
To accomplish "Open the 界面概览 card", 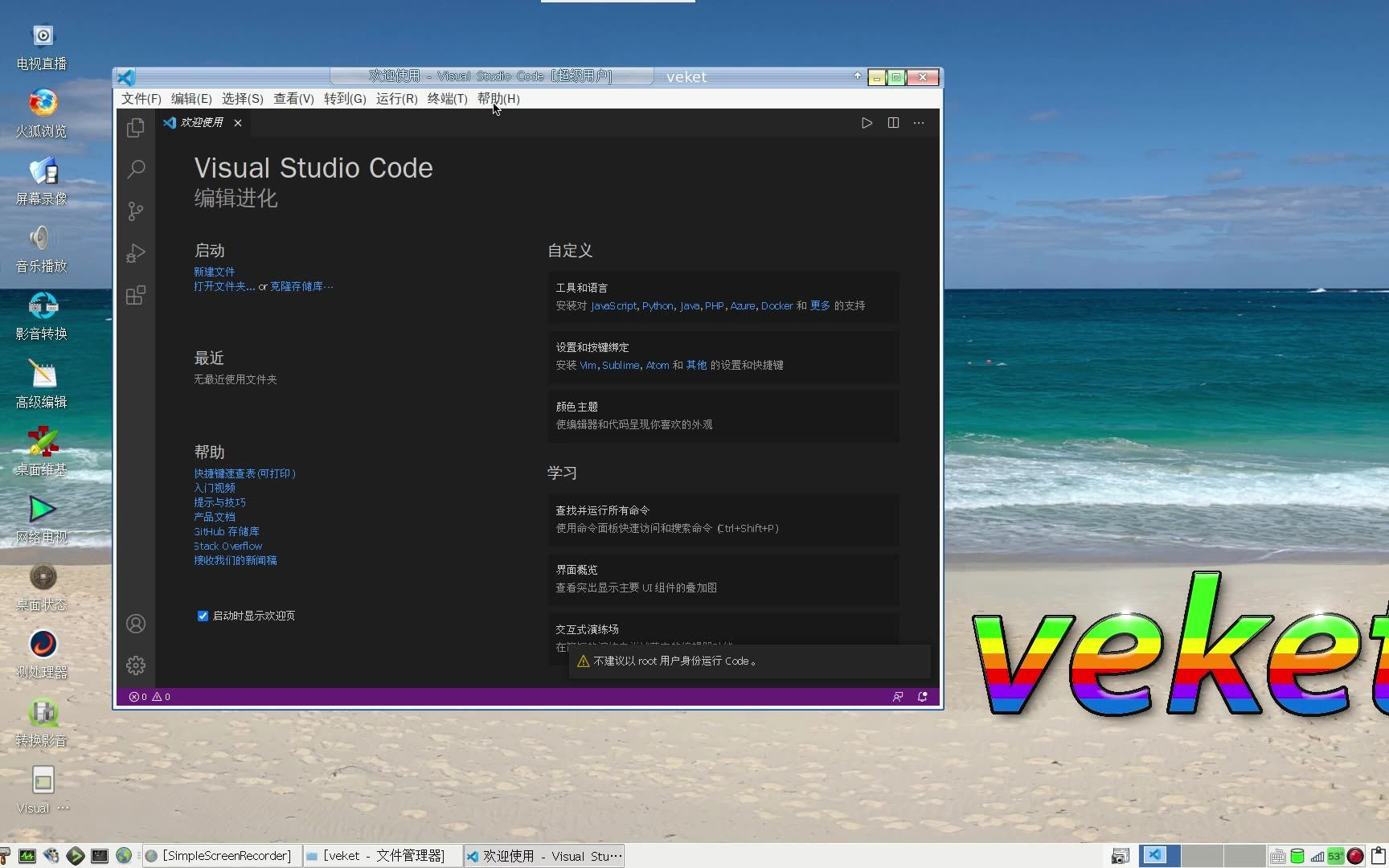I will pos(723,579).
